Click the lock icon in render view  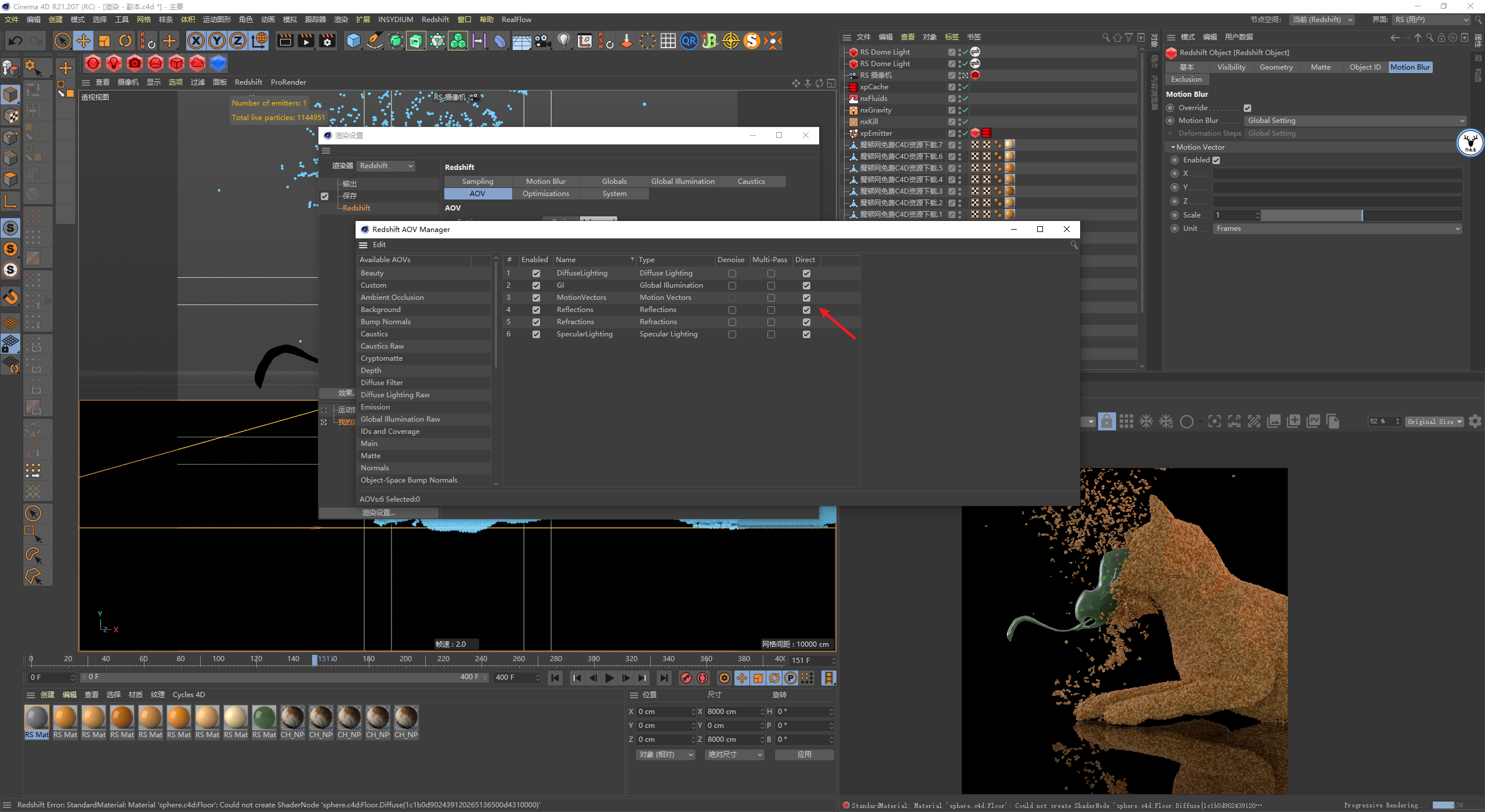tap(1106, 422)
